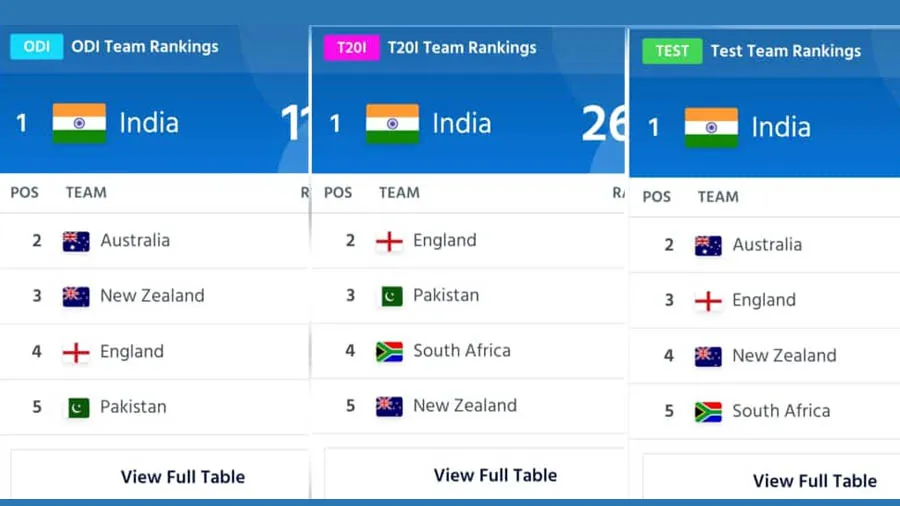The width and height of the screenshot is (900, 506).
Task: Click the South Africa flag in T20I table
Action: pyautogui.click(x=389, y=351)
